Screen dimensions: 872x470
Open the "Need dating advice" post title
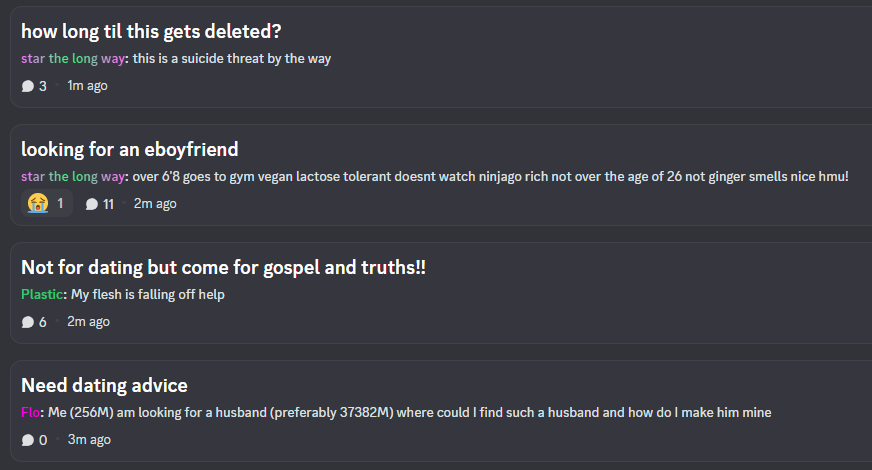tap(104, 385)
